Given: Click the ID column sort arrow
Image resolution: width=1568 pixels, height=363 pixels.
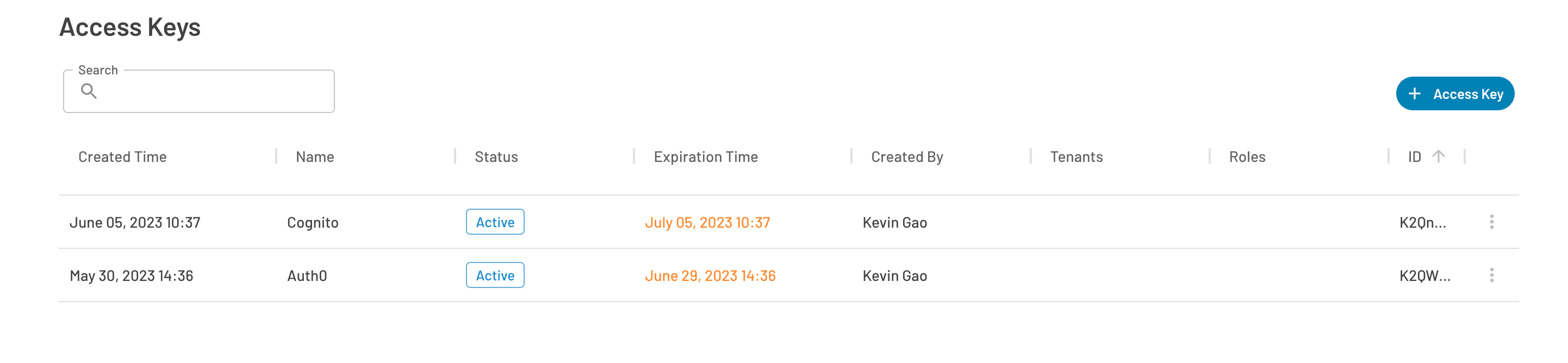Looking at the screenshot, I should [x=1439, y=157].
